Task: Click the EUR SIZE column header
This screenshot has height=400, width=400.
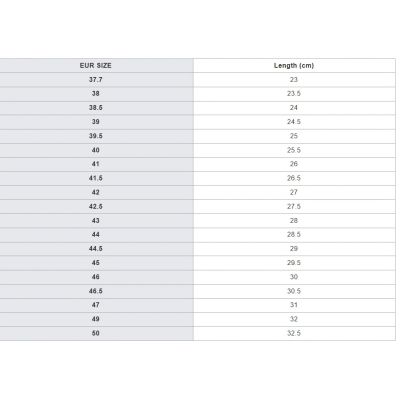Action: (x=96, y=66)
